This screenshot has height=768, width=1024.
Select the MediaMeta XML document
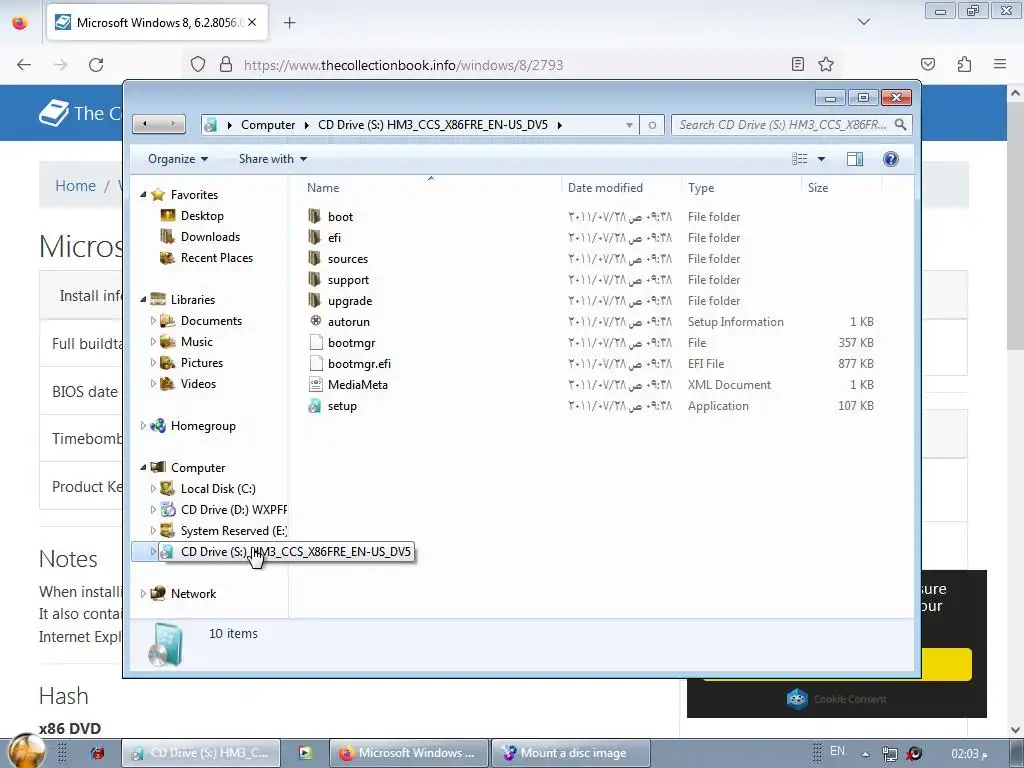point(357,385)
